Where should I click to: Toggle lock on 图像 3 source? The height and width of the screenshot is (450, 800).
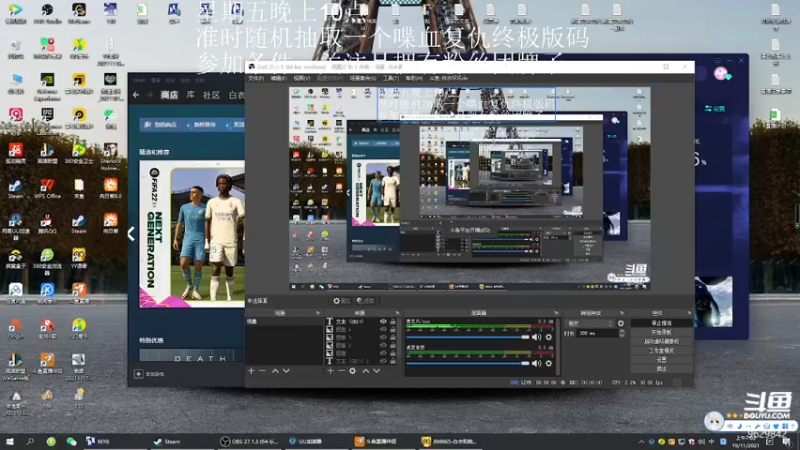pos(393,337)
